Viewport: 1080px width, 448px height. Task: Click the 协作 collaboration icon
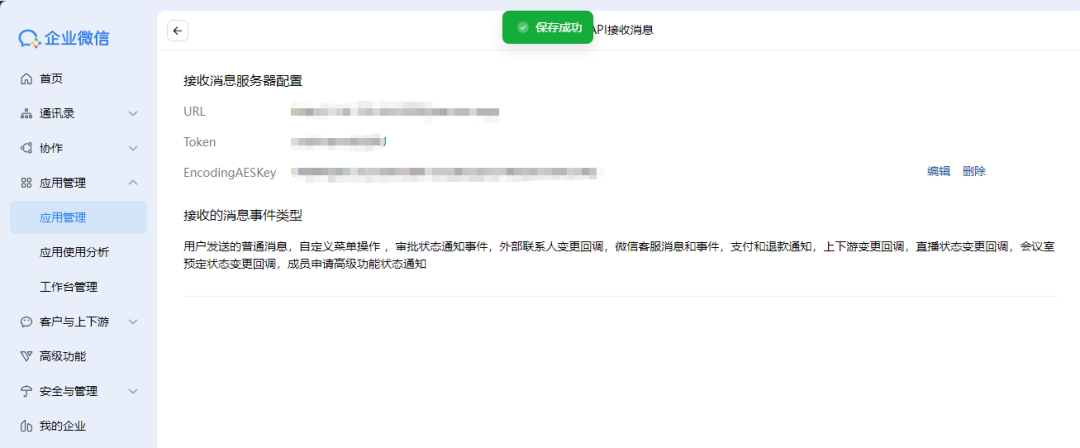[x=26, y=148]
